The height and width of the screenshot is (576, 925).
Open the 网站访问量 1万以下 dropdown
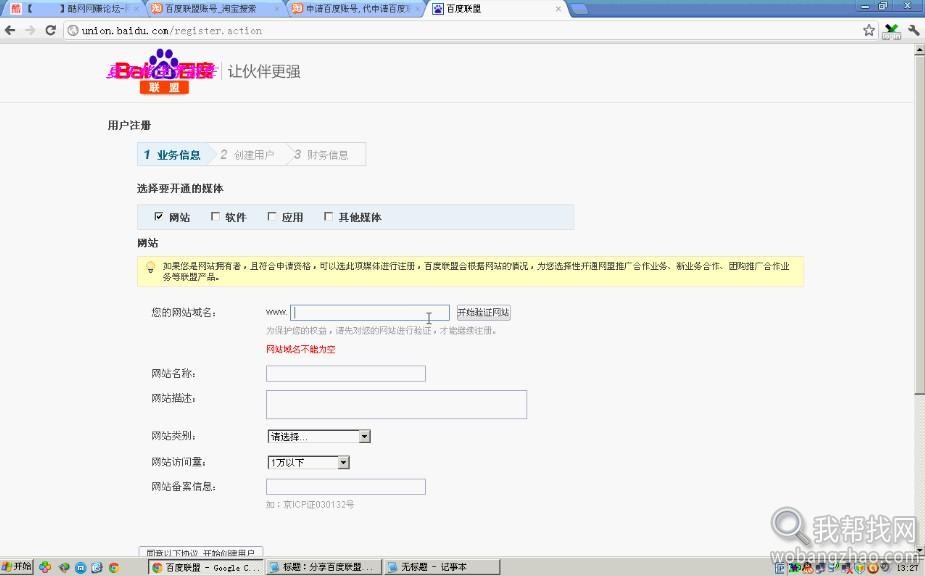pyautogui.click(x=309, y=463)
